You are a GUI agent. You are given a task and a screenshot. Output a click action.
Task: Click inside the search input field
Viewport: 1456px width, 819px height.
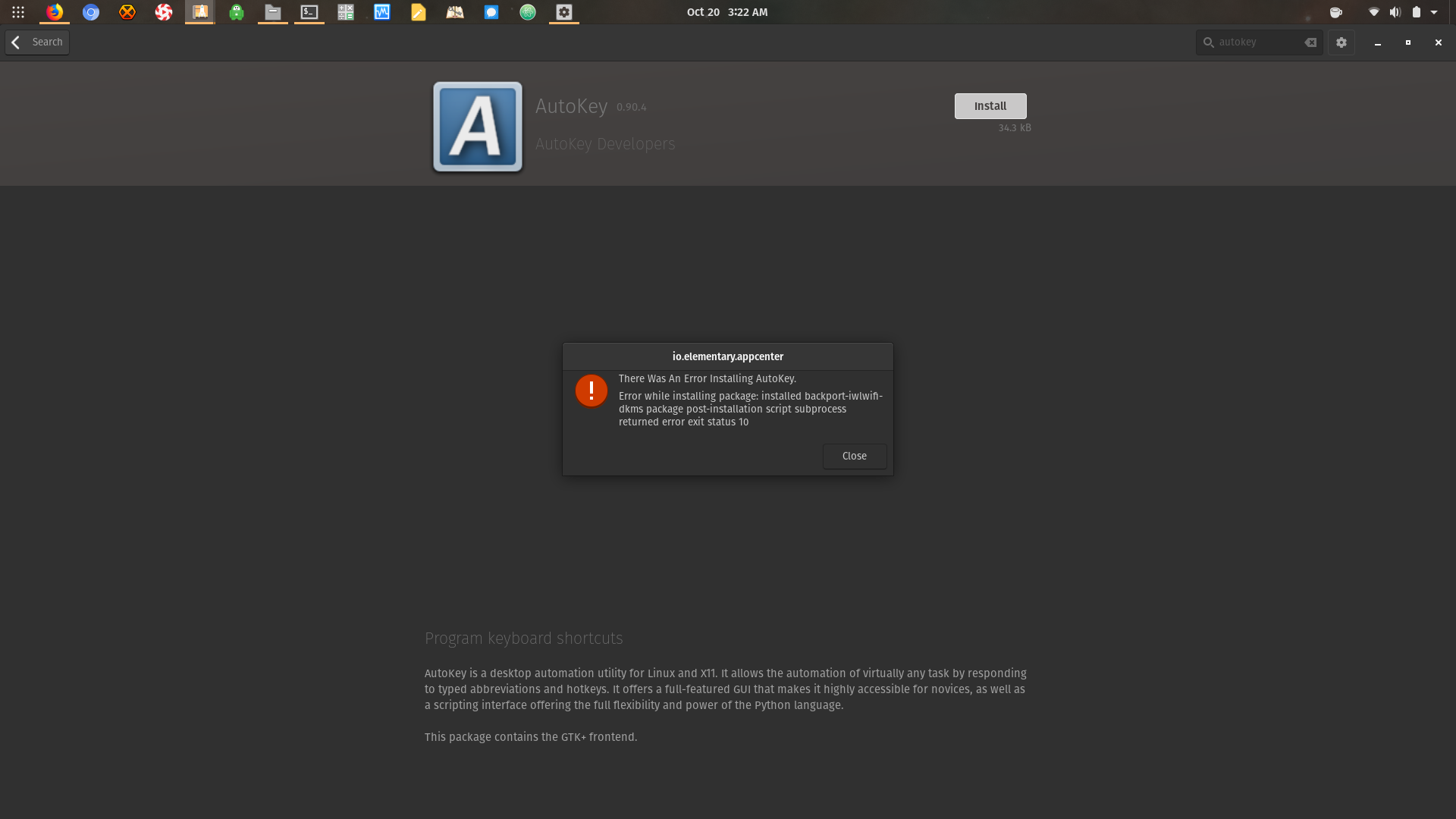1251,42
